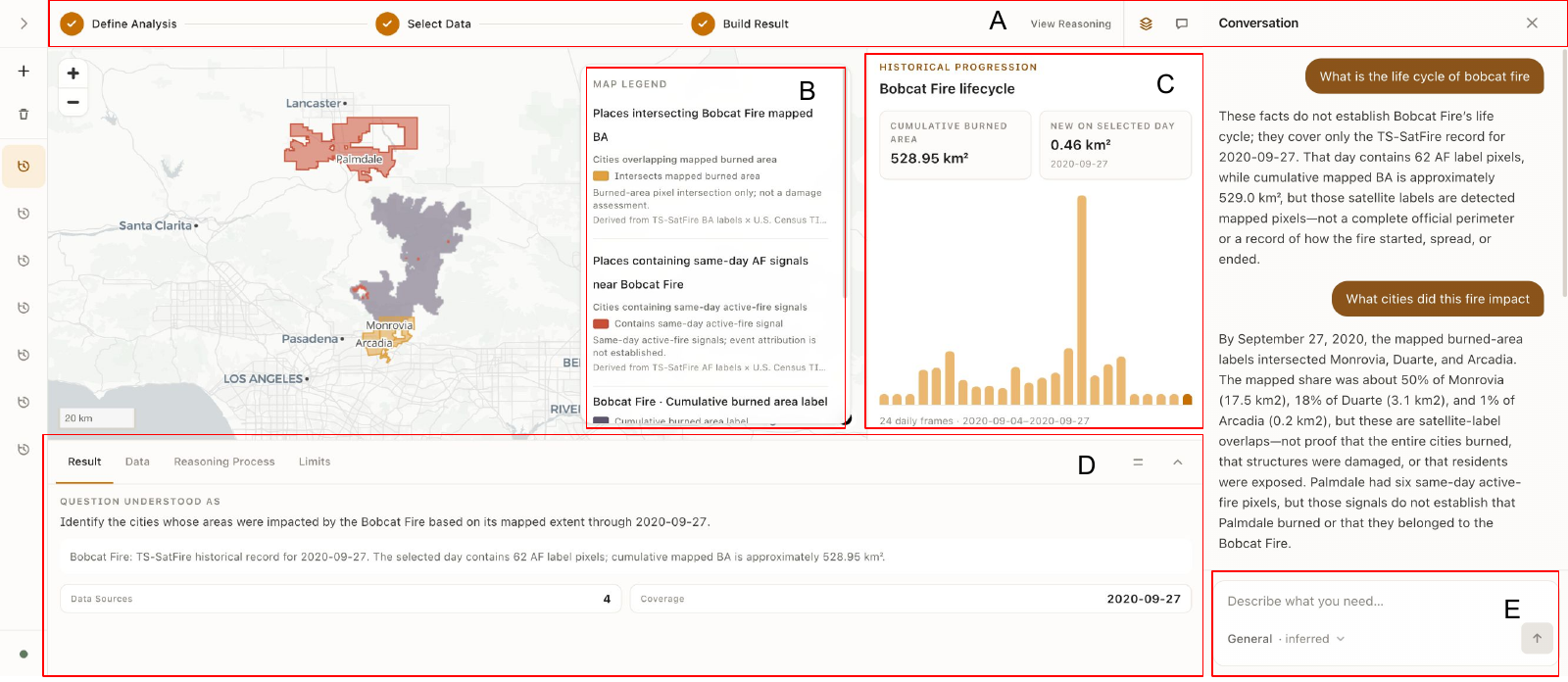The image size is (1568, 682).
Task: Click the 24 daily frames caption under chart
Action: pos(984,421)
